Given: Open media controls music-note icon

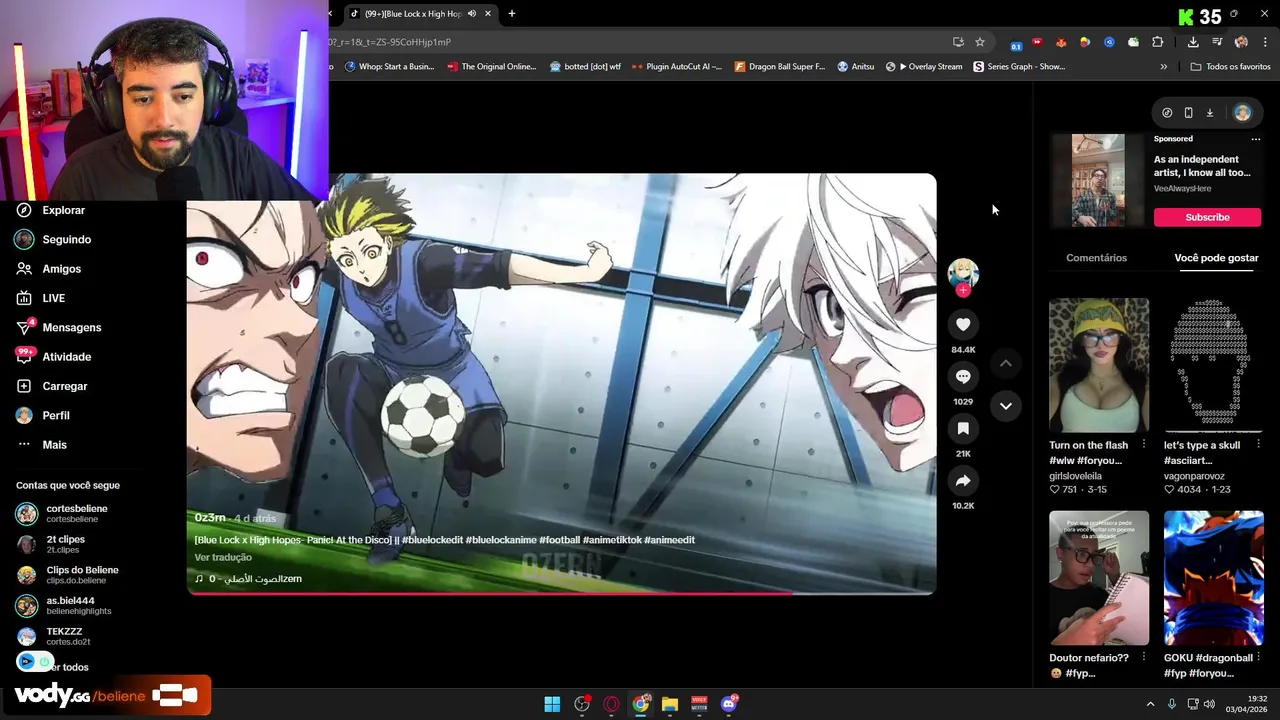Looking at the screenshot, I should (1217, 42).
